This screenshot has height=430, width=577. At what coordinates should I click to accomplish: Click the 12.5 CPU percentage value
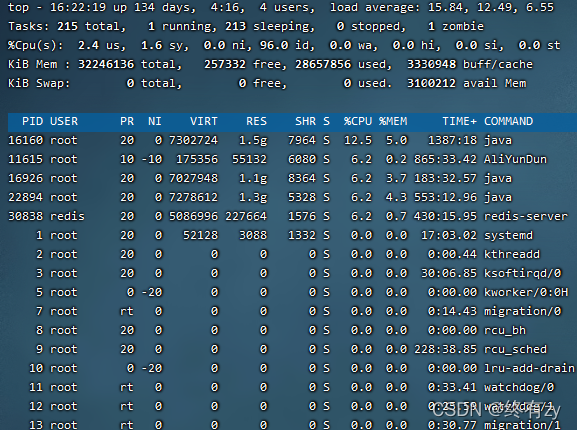pyautogui.click(x=358, y=141)
